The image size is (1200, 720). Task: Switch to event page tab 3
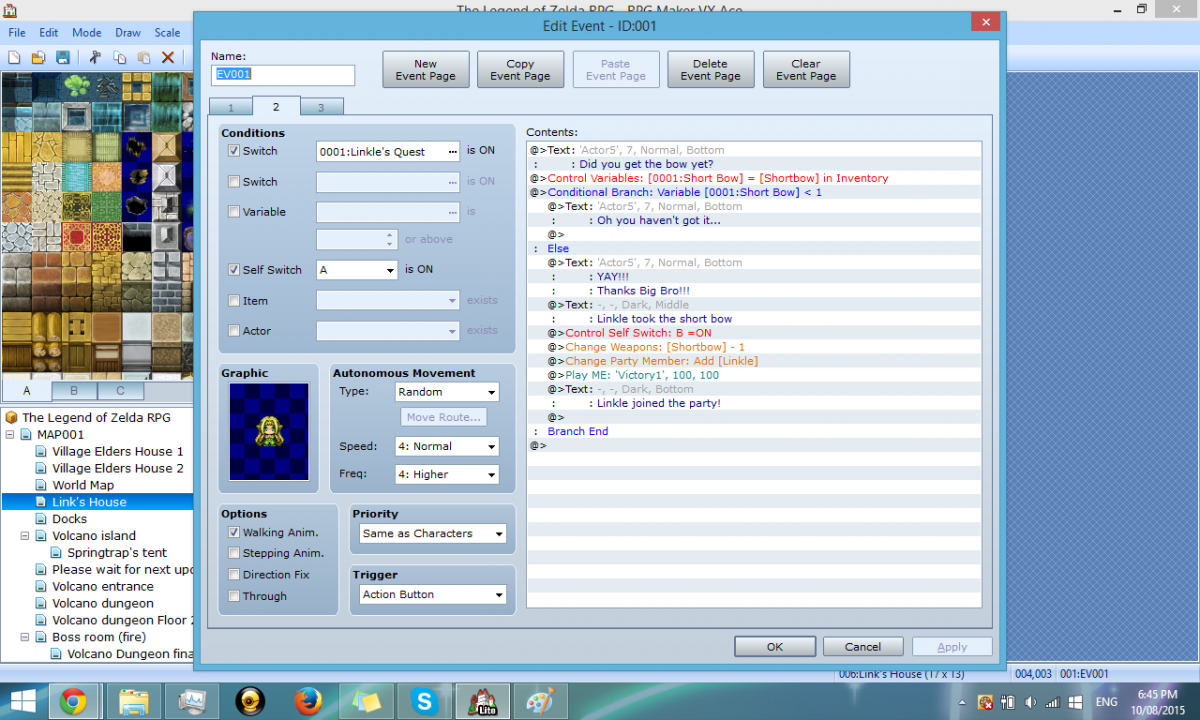tap(320, 107)
